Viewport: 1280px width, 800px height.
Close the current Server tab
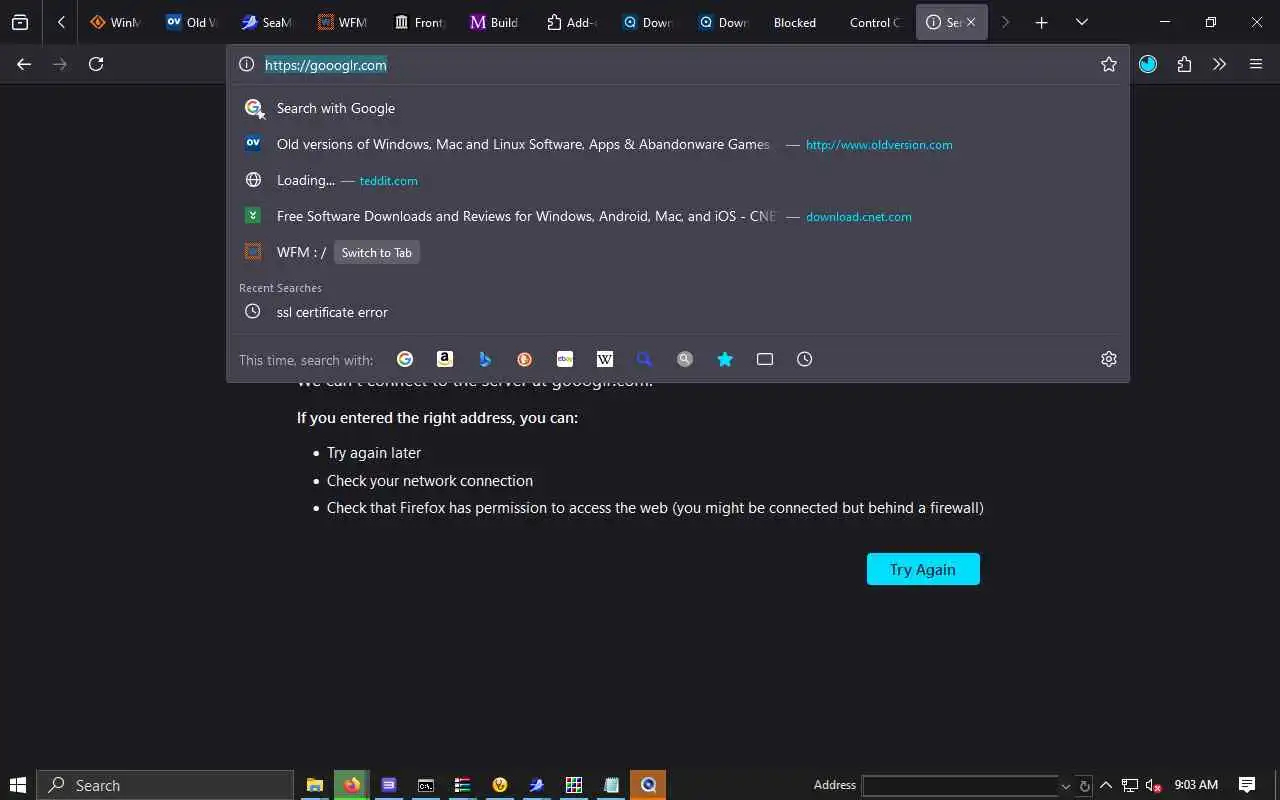971,22
